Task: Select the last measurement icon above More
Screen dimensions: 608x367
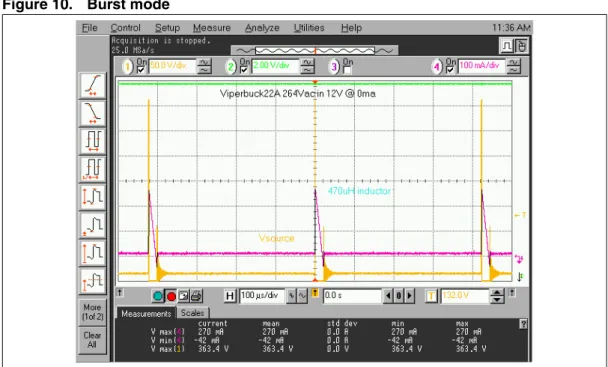Action: click(92, 281)
